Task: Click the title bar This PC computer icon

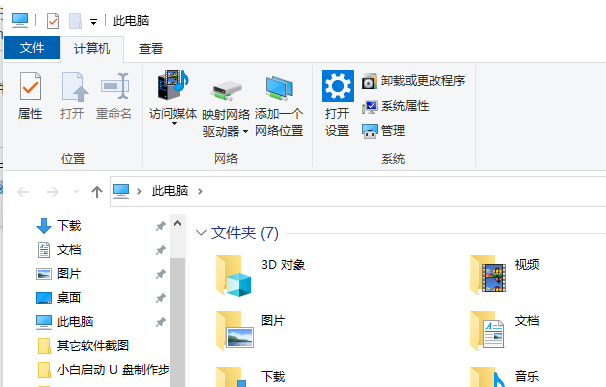Action: click(x=20, y=20)
